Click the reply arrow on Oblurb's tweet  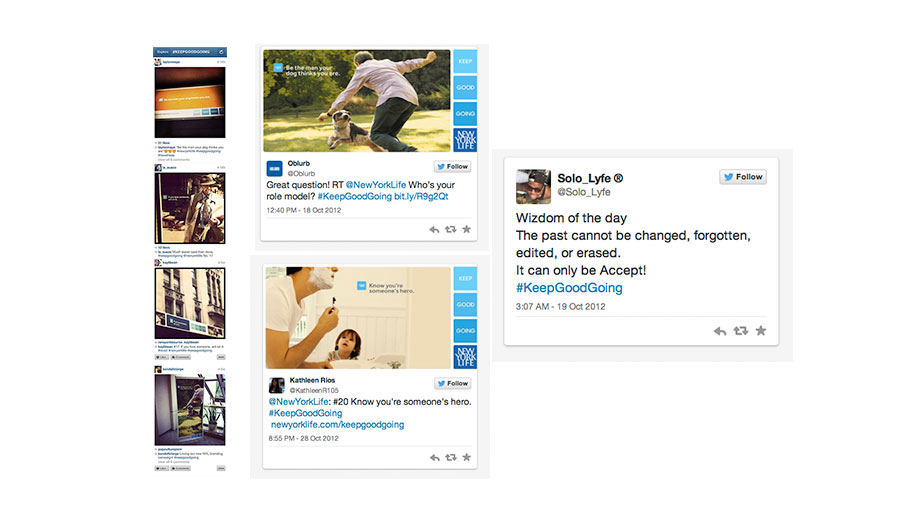(x=435, y=230)
